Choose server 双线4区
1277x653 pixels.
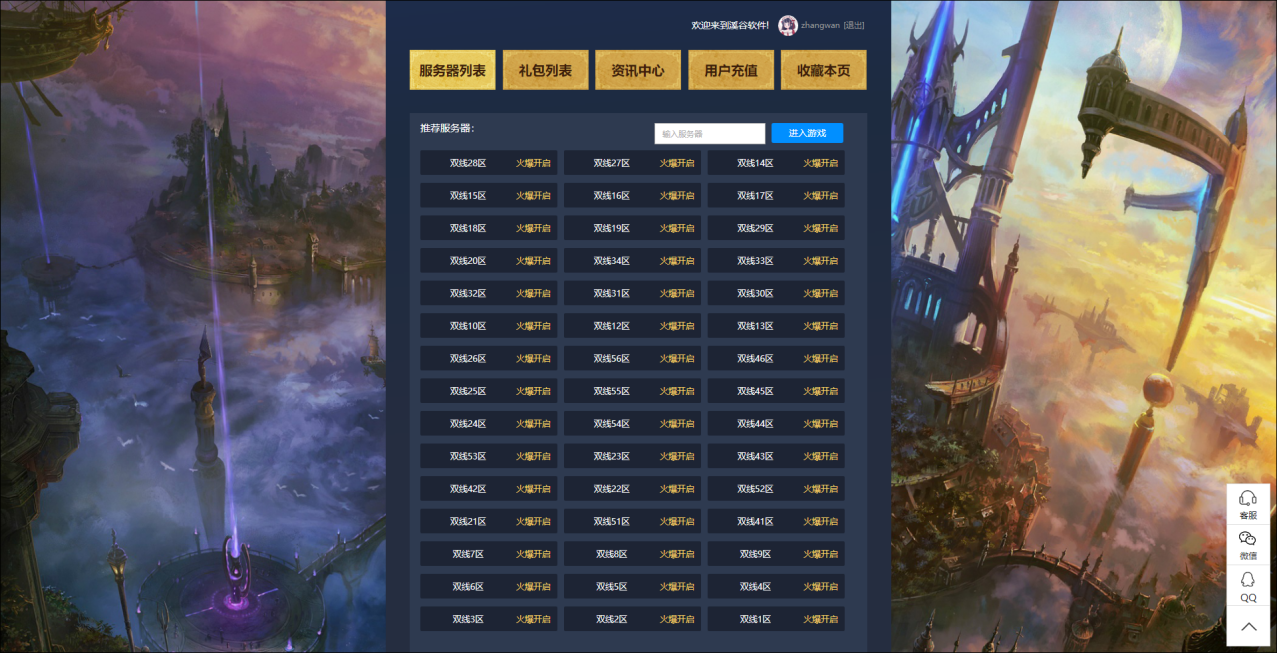coord(776,586)
